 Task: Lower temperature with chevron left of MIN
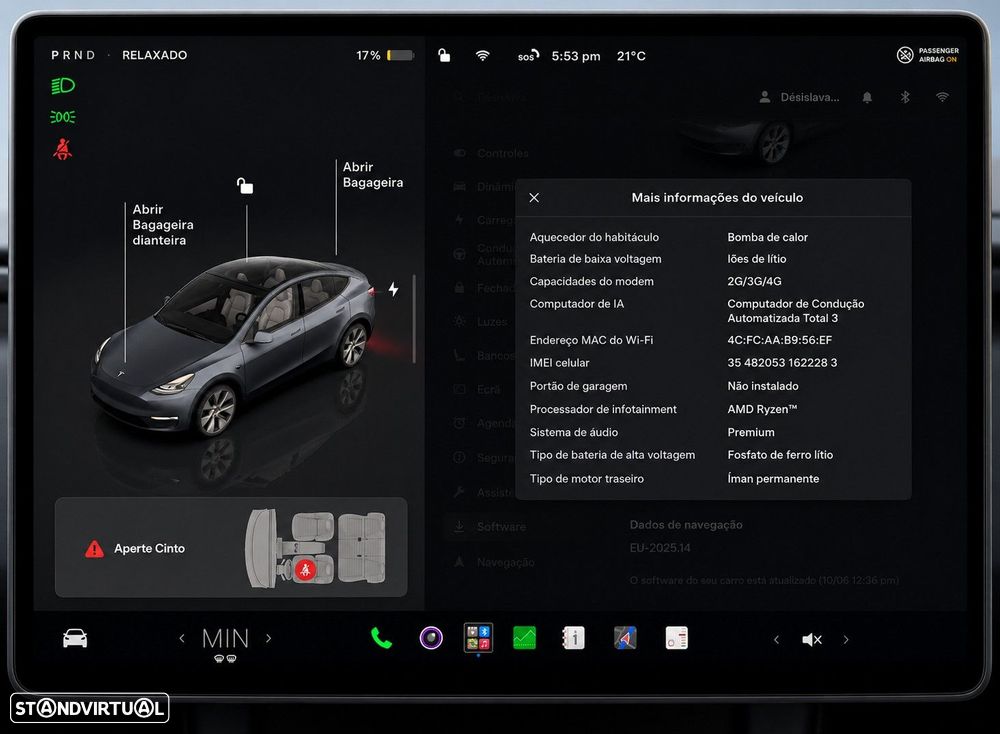click(182, 638)
